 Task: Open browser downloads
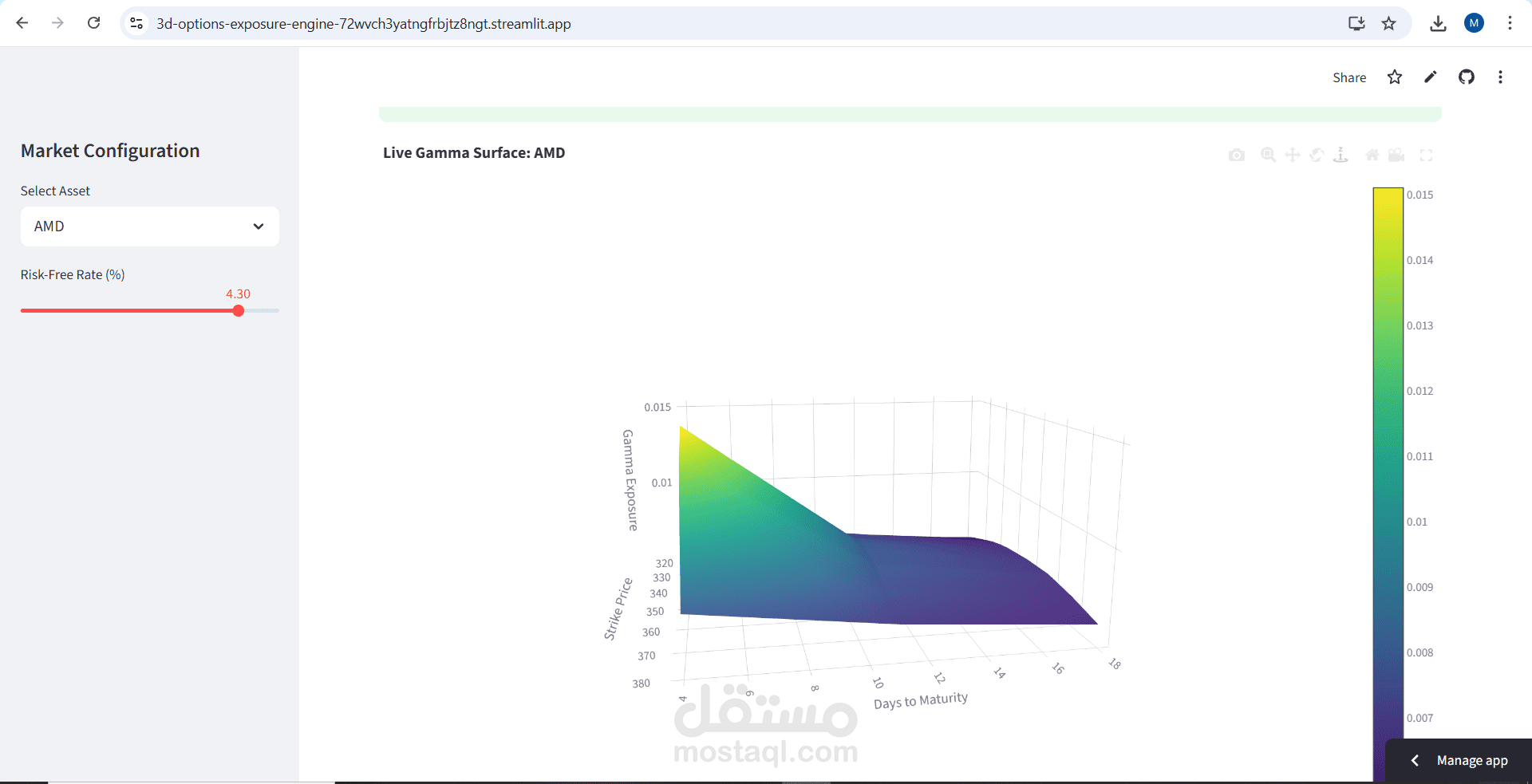pos(1438,23)
